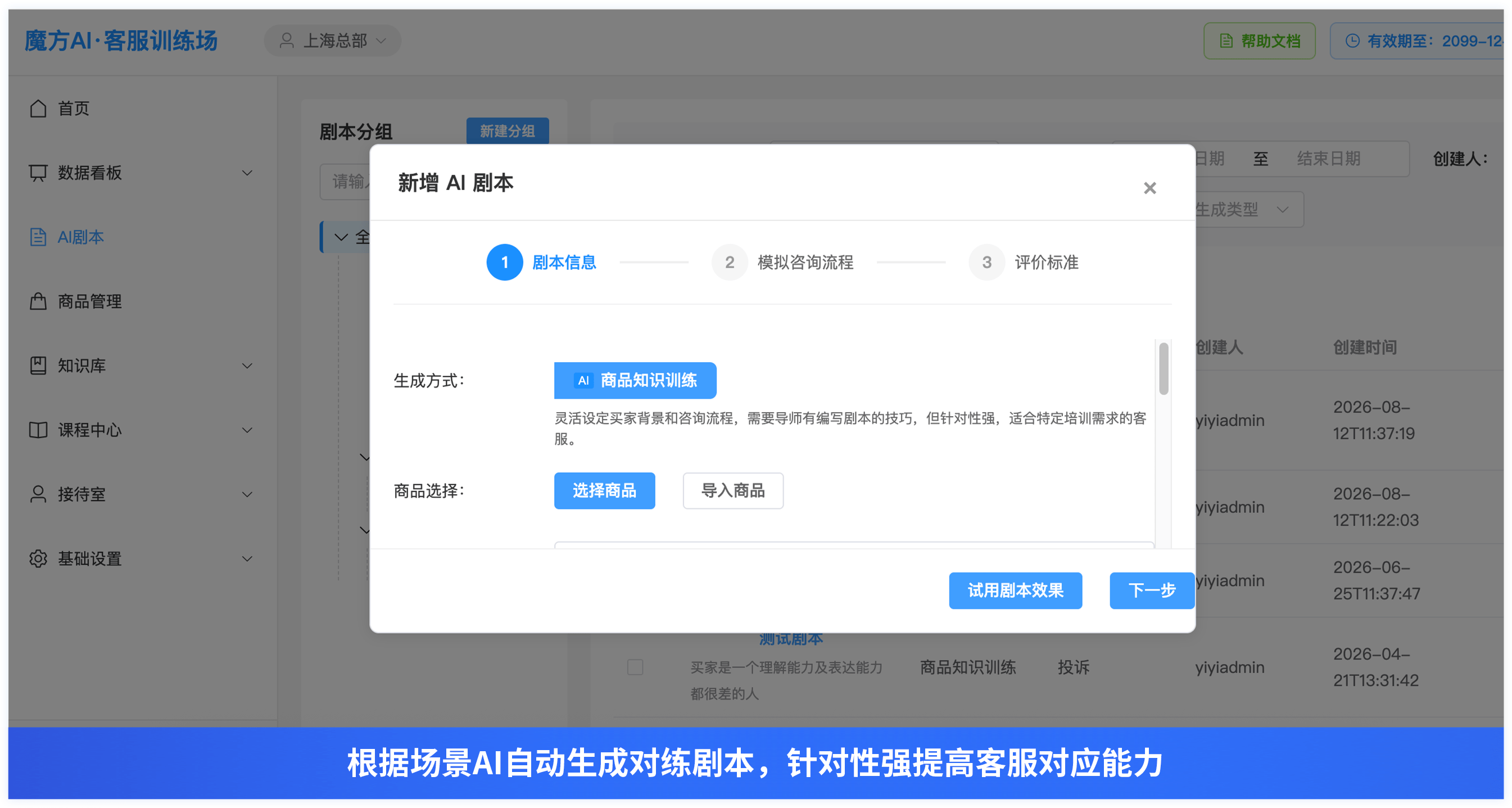
Task: Click the clock icon beside 有效期至
Action: pos(1352,41)
